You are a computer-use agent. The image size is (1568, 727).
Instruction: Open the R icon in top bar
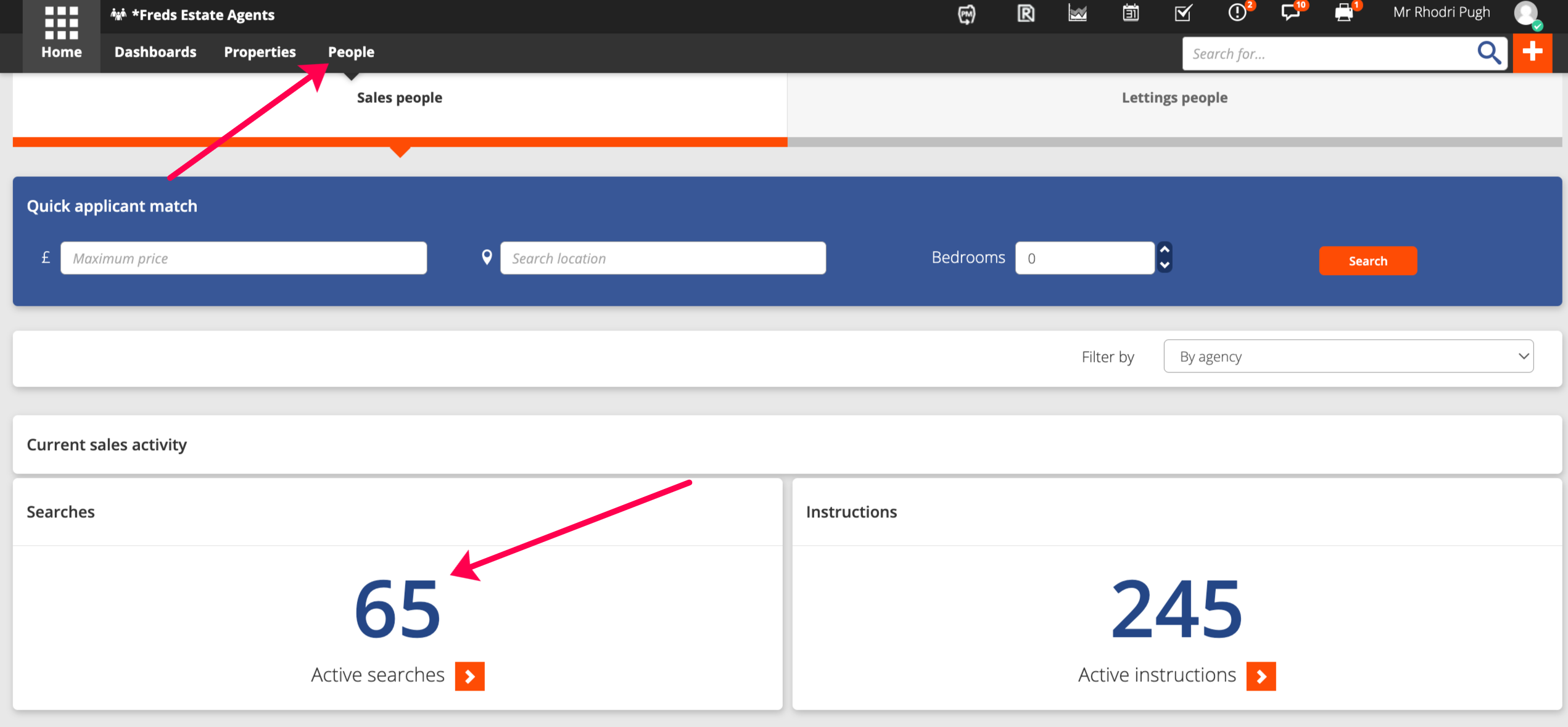pyautogui.click(x=1025, y=13)
